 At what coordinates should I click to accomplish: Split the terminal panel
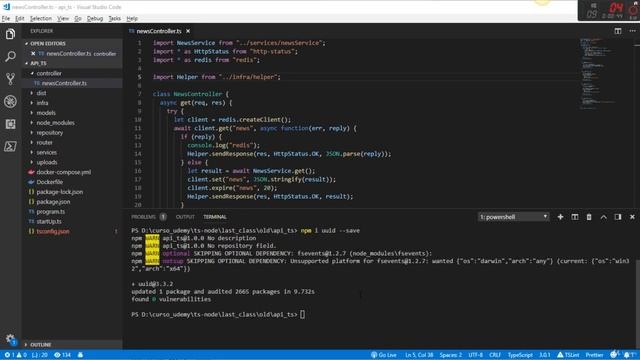pos(575,217)
